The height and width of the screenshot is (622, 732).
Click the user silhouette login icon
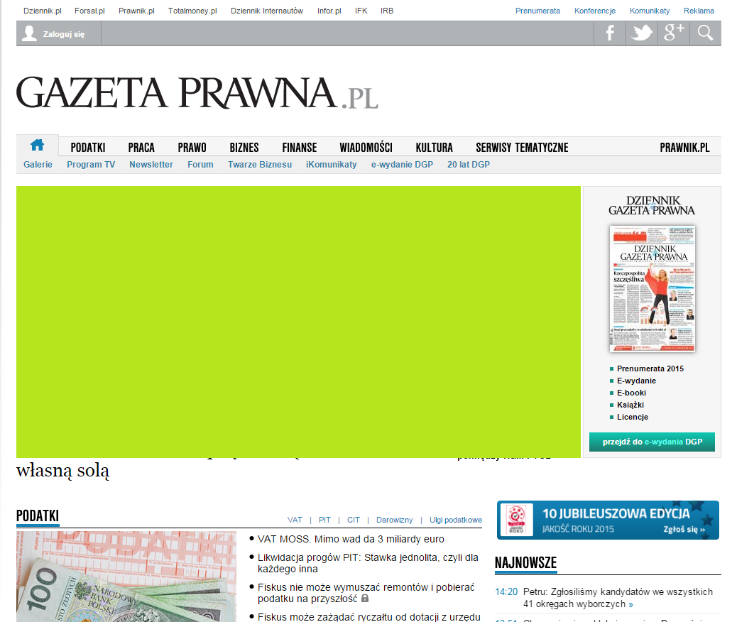pos(29,34)
